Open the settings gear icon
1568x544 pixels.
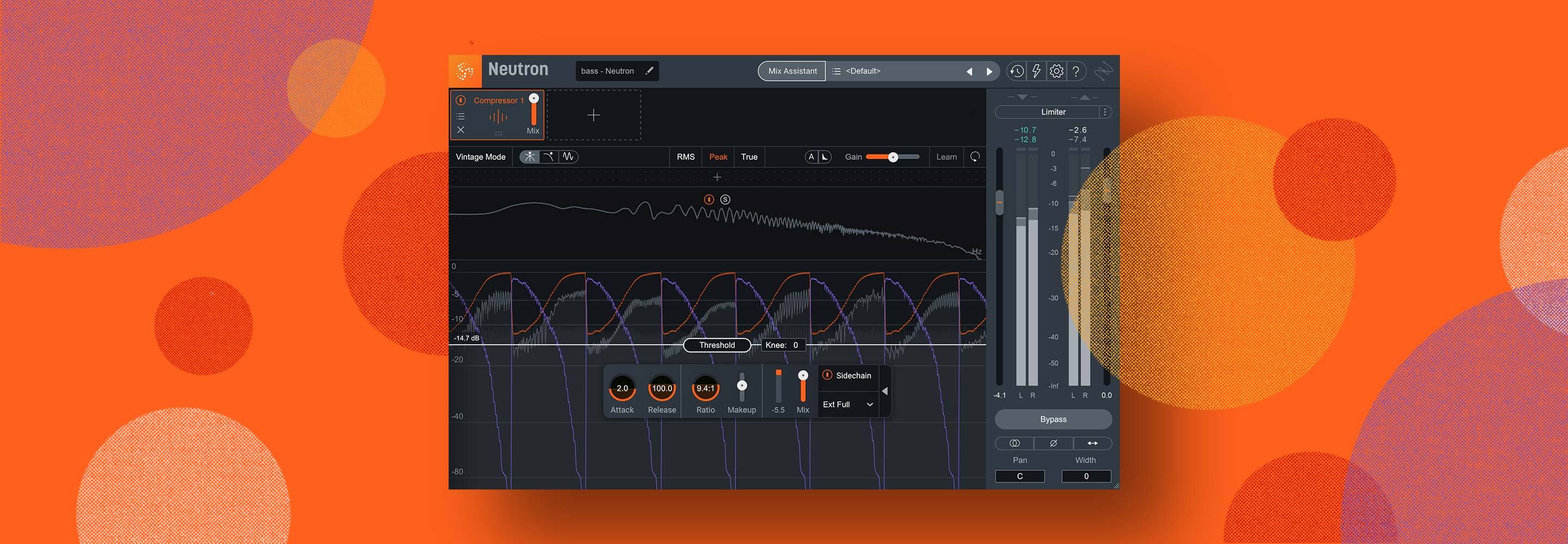pos(1057,71)
